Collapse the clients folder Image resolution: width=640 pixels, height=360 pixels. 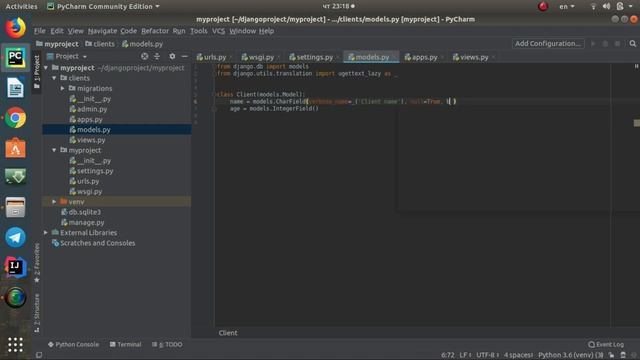point(54,78)
